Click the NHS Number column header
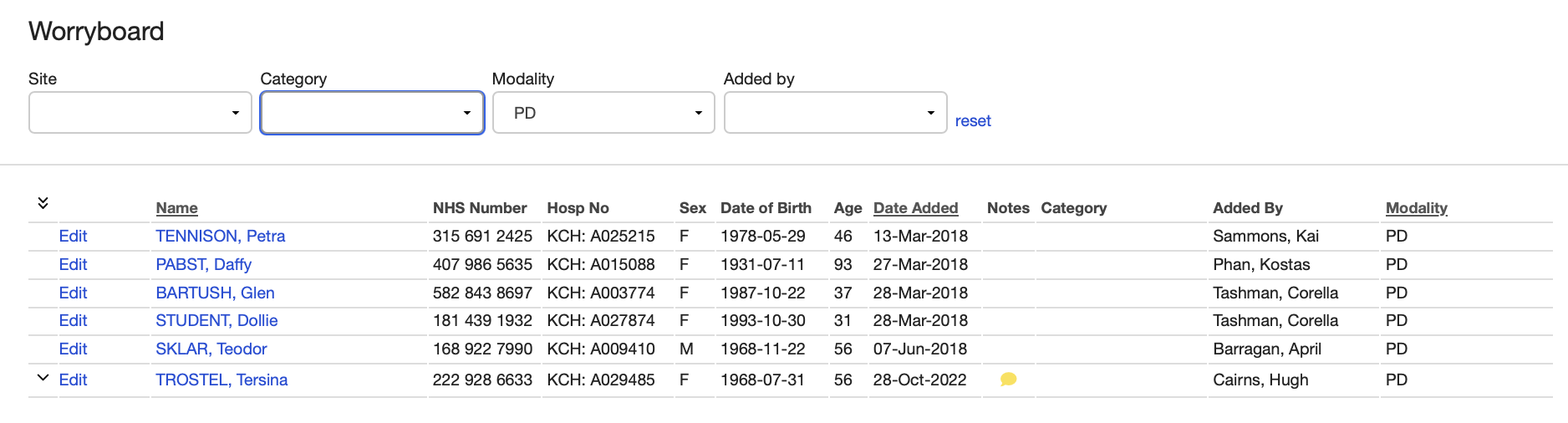The height and width of the screenshot is (423, 1568). (x=480, y=208)
